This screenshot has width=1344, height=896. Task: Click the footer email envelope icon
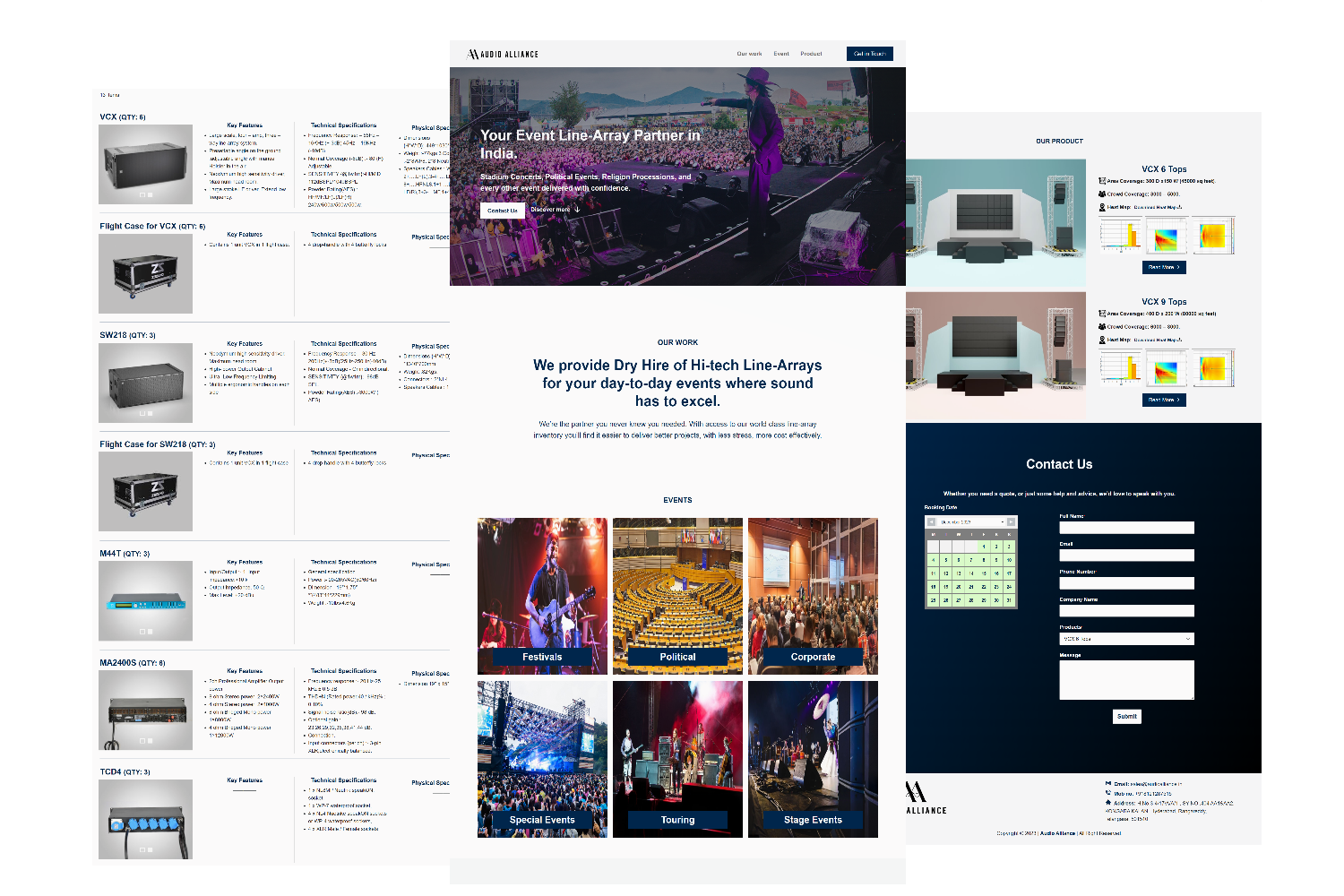click(1108, 783)
